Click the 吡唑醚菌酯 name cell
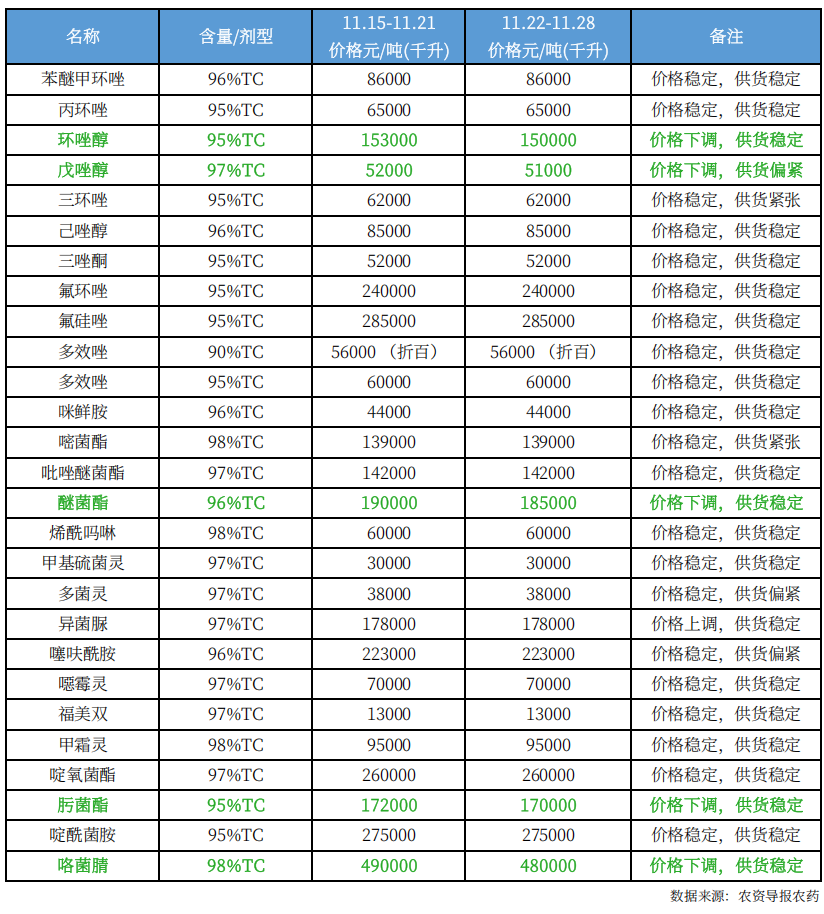This screenshot has width=824, height=914. pyautogui.click(x=82, y=473)
